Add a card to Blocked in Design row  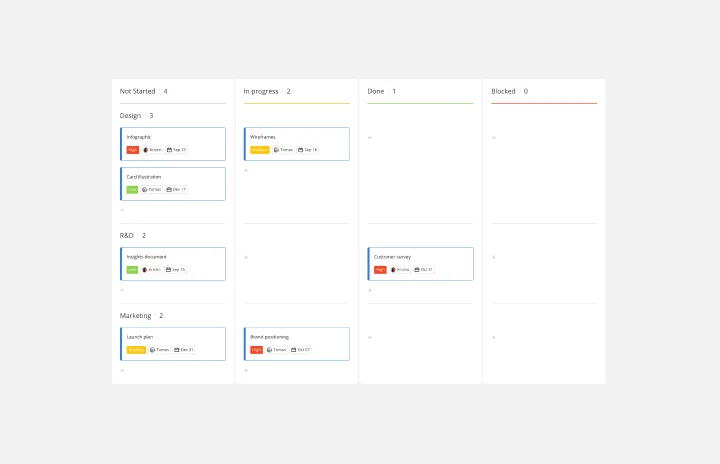click(493, 137)
